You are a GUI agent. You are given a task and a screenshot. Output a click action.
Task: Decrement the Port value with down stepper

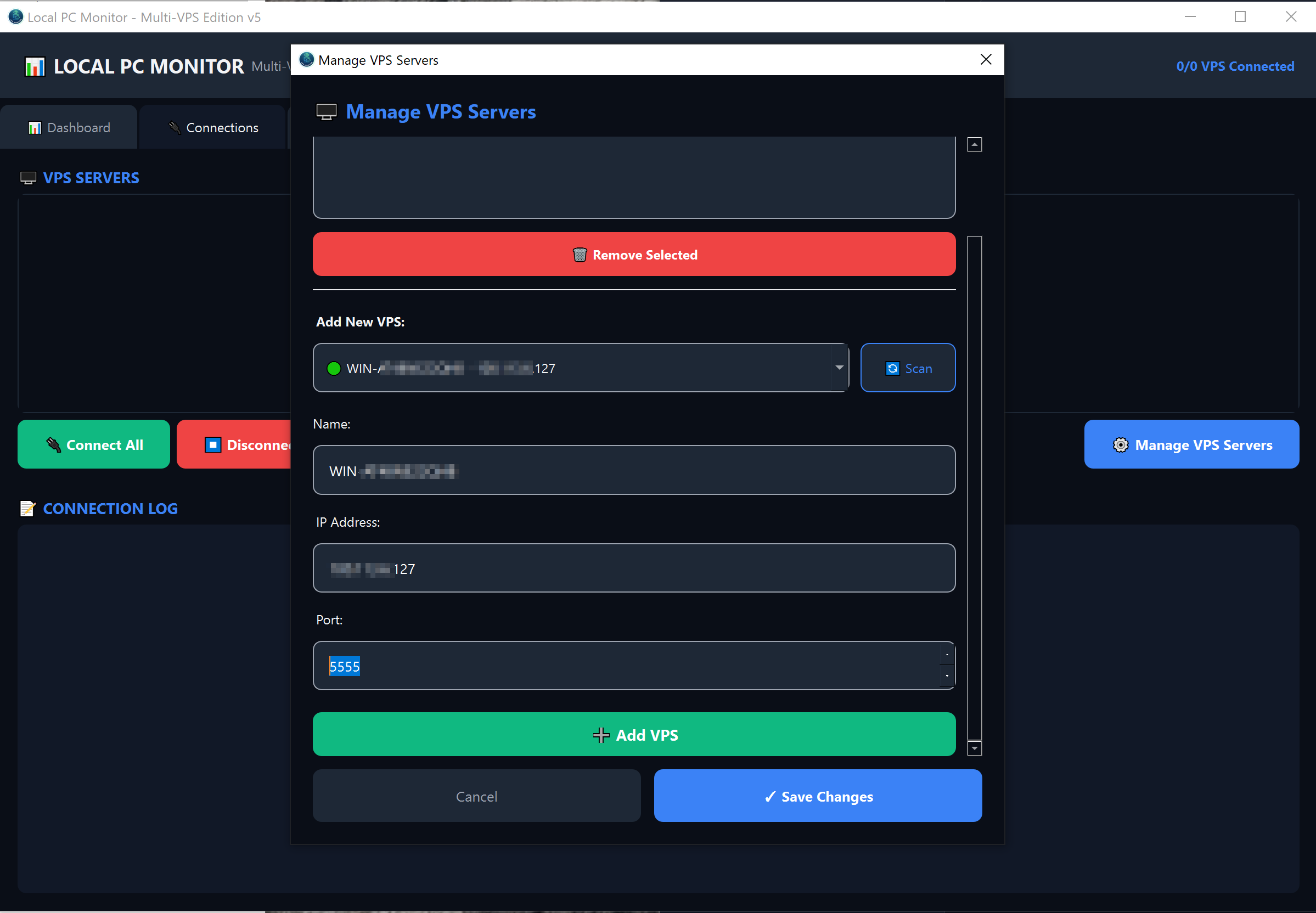[947, 676]
